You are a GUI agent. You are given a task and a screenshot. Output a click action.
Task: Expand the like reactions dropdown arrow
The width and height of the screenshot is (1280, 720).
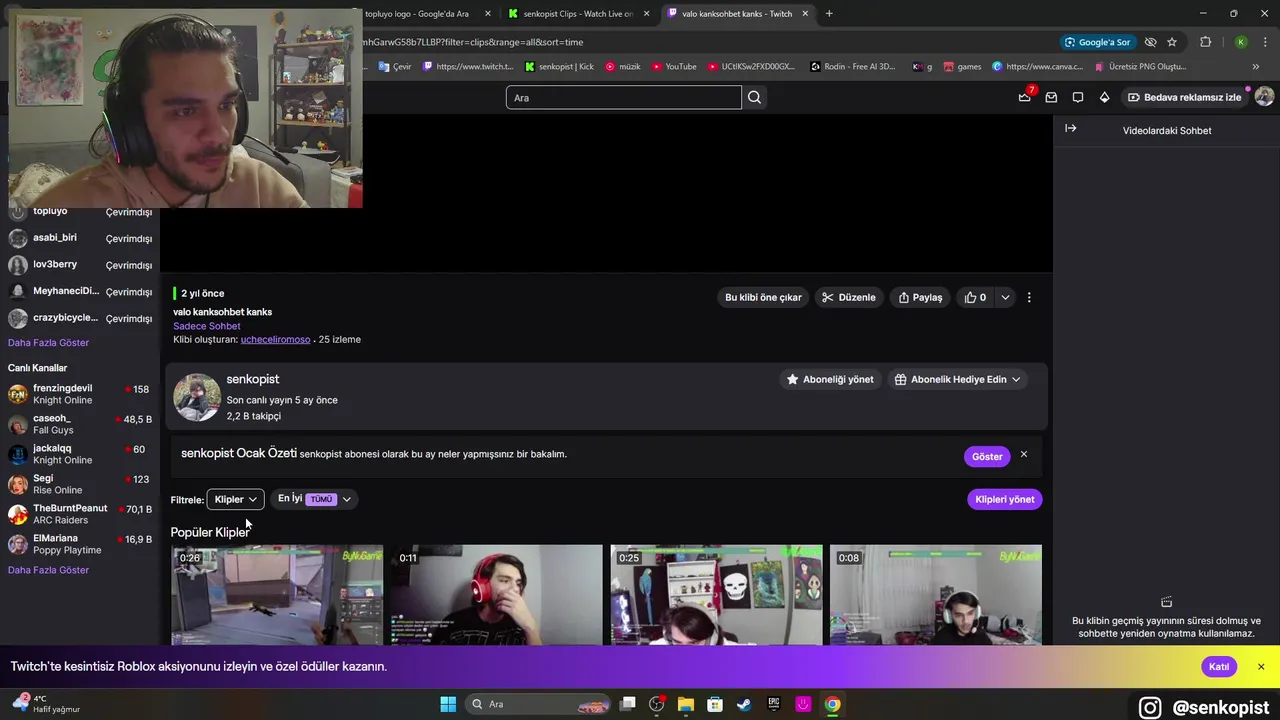tap(1005, 297)
